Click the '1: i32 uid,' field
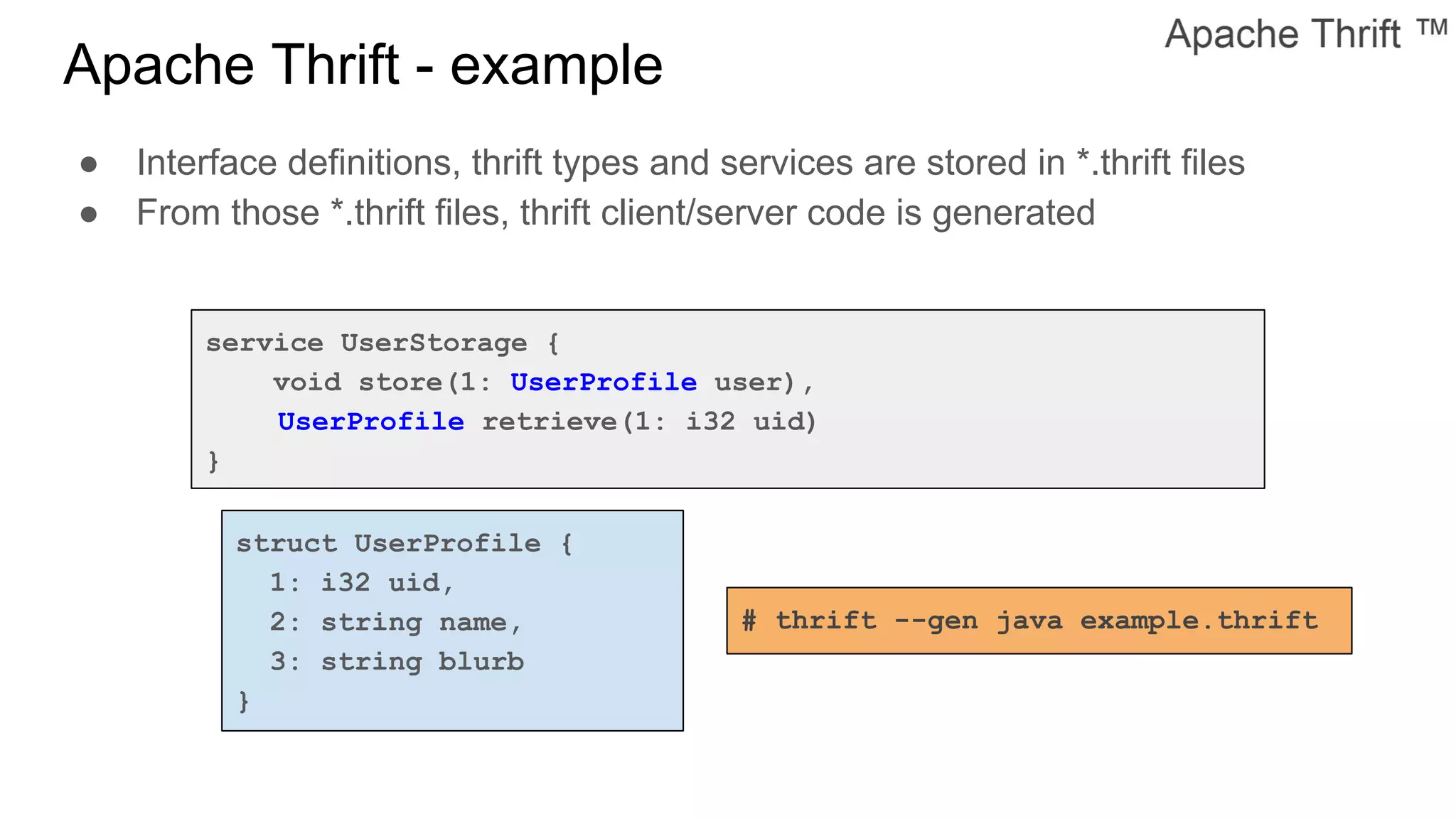Viewport: 1456px width, 819px height. (x=361, y=583)
